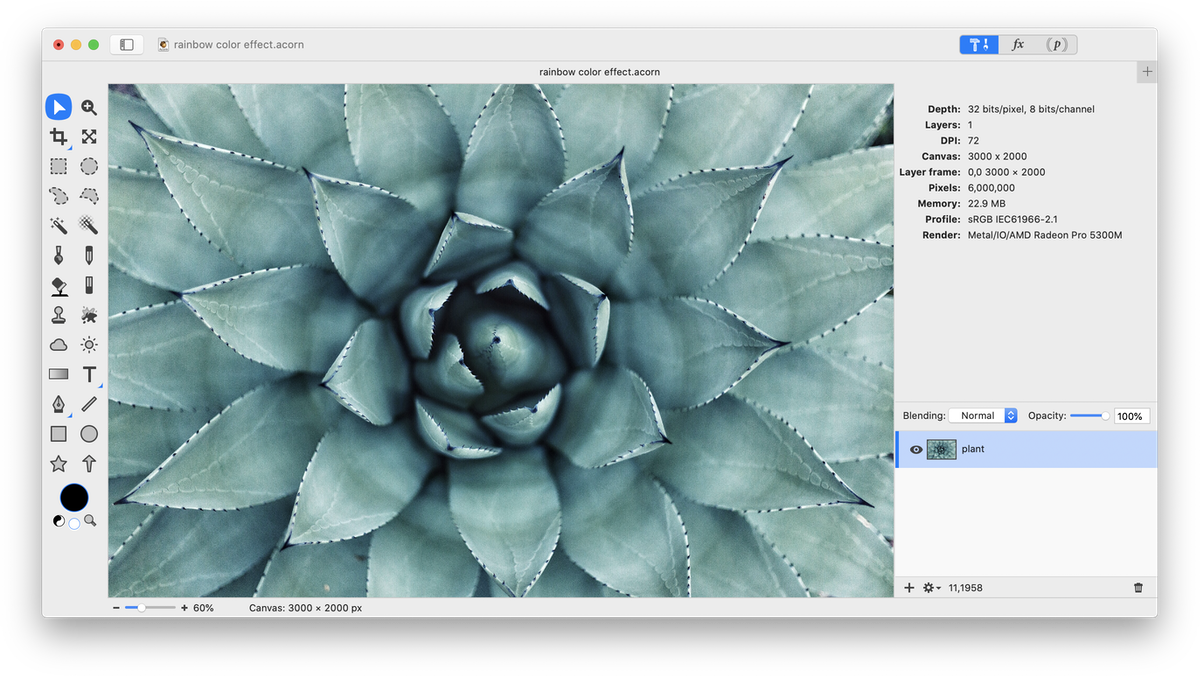The width and height of the screenshot is (1200, 676).
Task: Add a new layer with plus
Action: pyautogui.click(x=909, y=588)
